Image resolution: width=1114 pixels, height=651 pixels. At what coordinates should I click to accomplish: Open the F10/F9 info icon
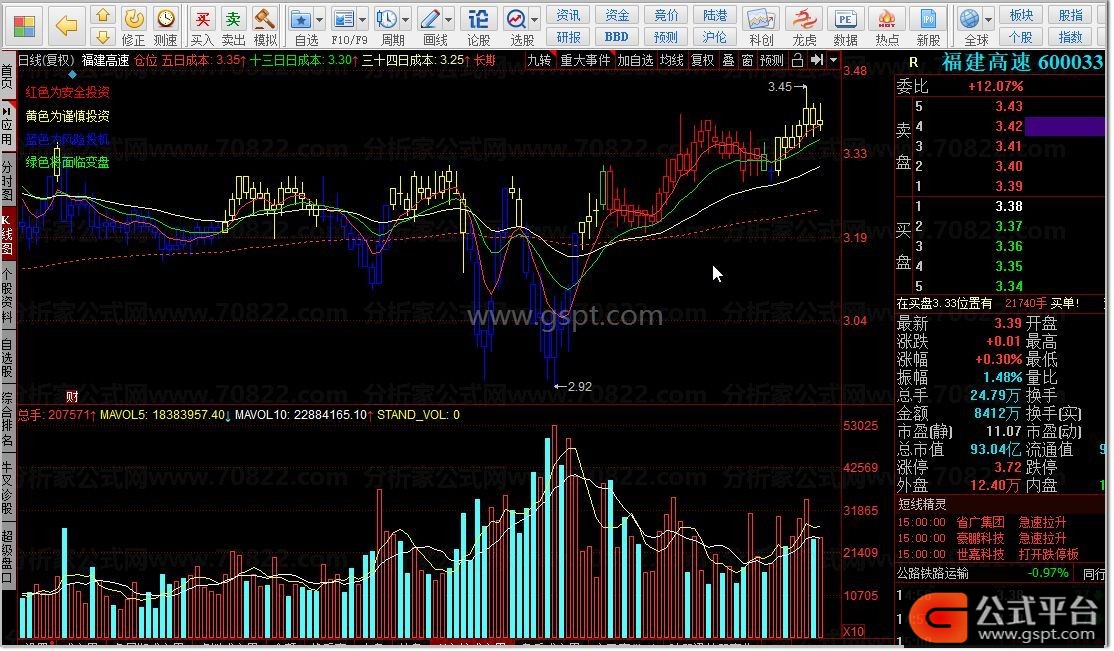344,19
